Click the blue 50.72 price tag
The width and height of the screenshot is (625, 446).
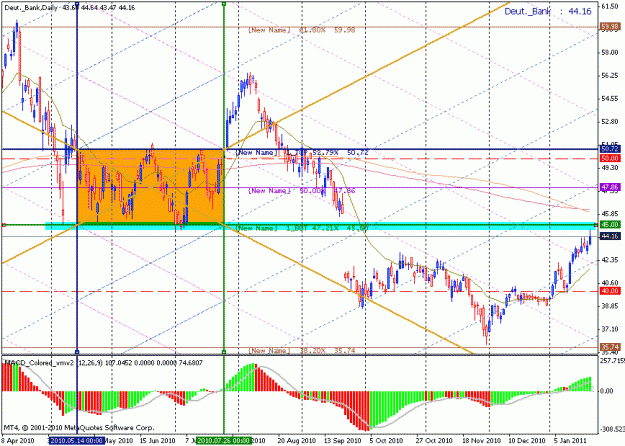[x=610, y=149]
